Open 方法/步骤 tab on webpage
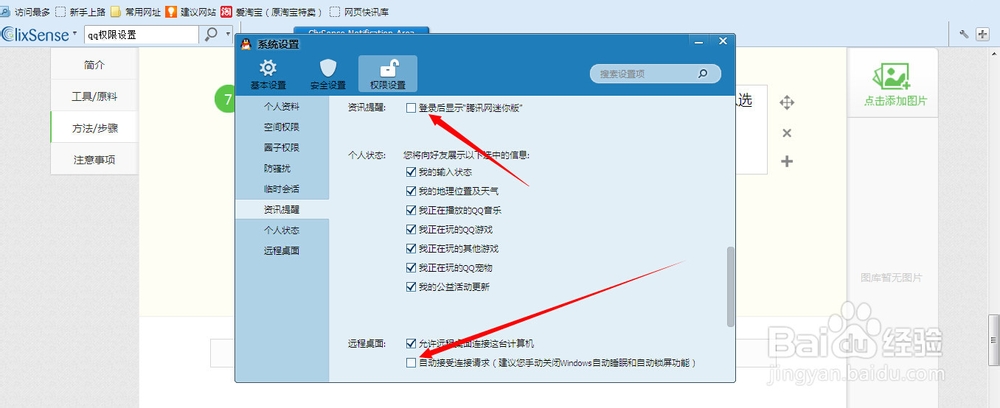This screenshot has width=1000, height=408. pyautogui.click(x=94, y=128)
